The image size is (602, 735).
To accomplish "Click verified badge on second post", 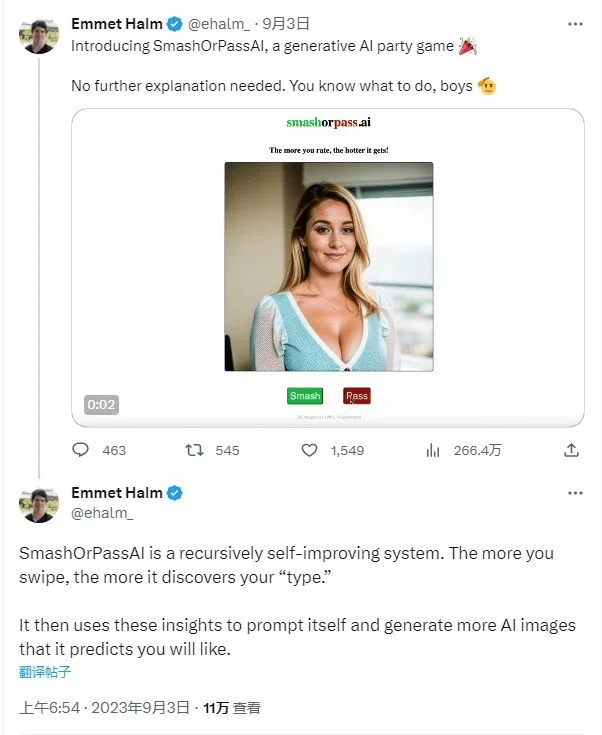I will [174, 493].
